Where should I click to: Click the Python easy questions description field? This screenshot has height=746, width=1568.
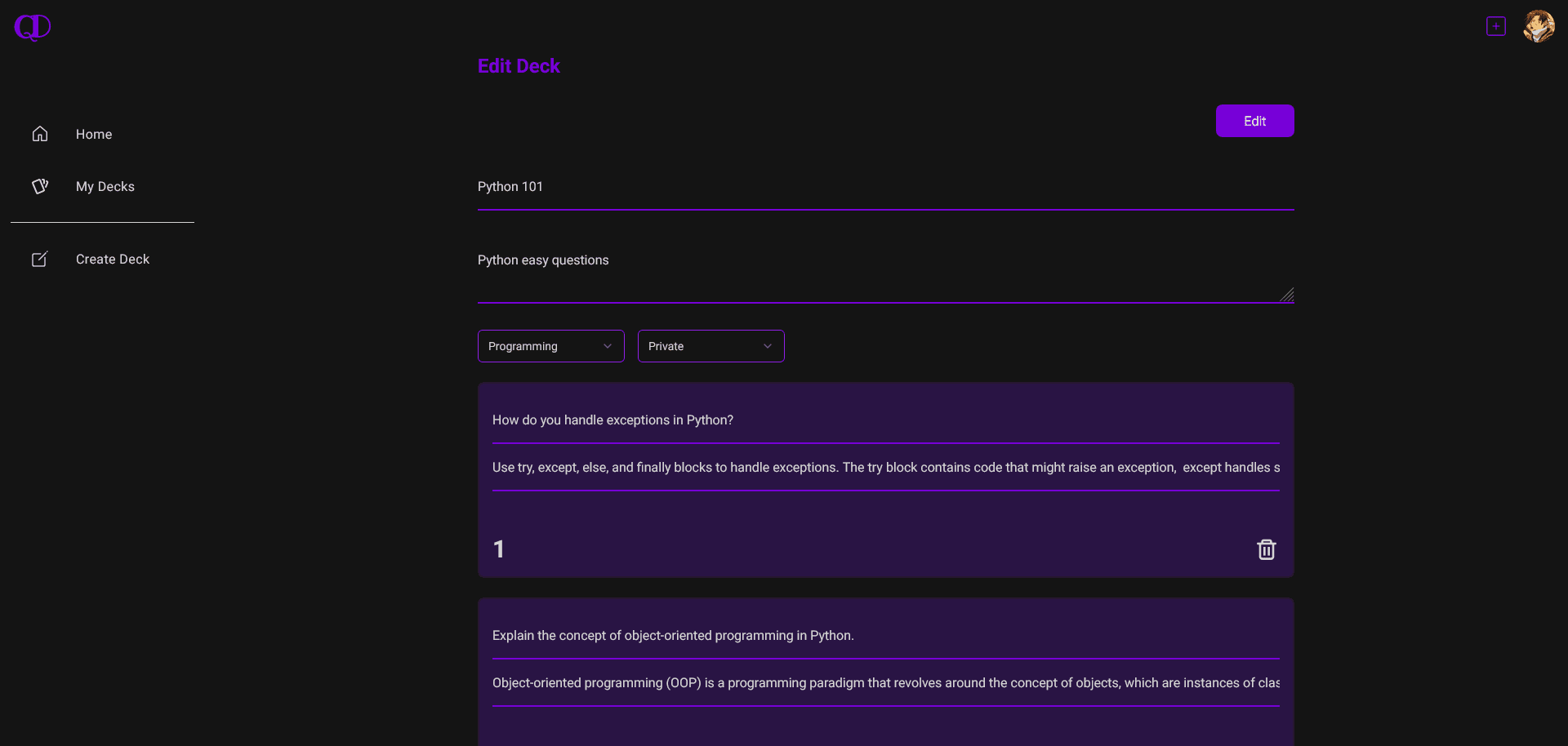(x=886, y=272)
